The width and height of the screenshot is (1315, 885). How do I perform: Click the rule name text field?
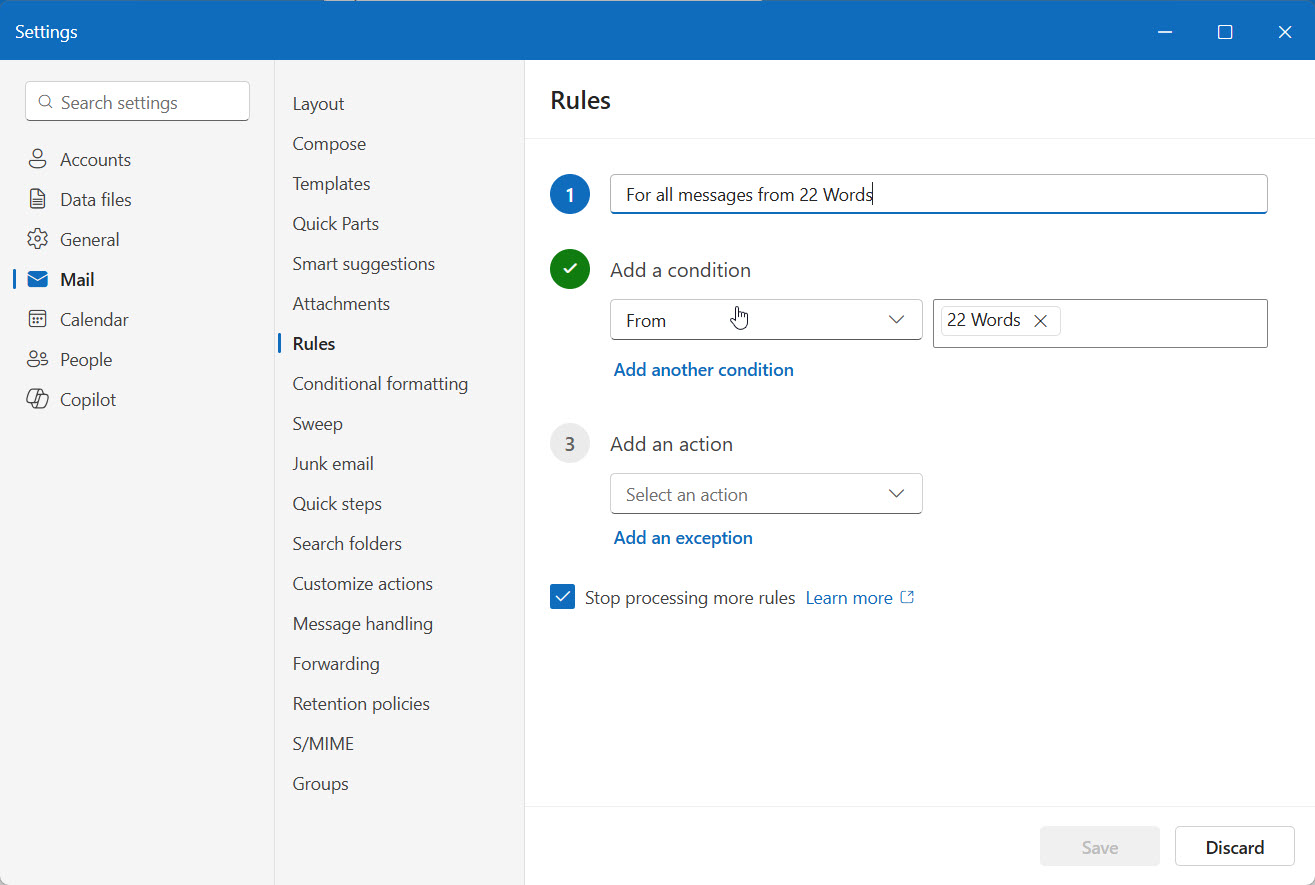(938, 194)
